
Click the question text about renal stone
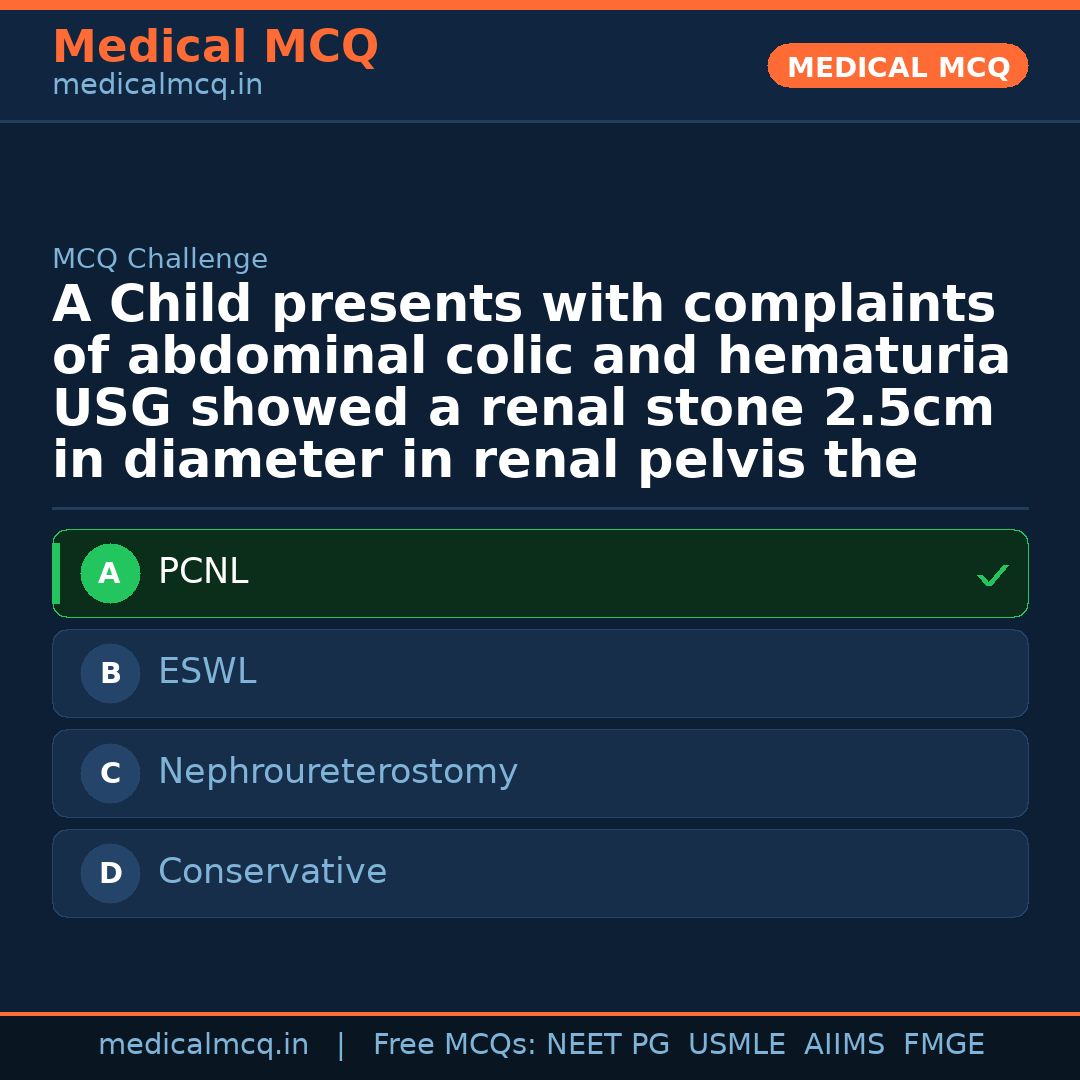pyautogui.click(x=530, y=382)
